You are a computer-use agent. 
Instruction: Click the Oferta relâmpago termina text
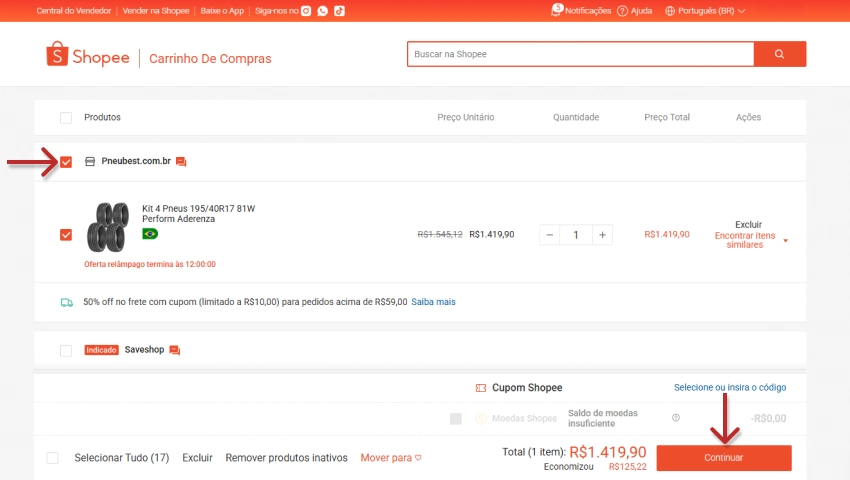(x=150, y=264)
